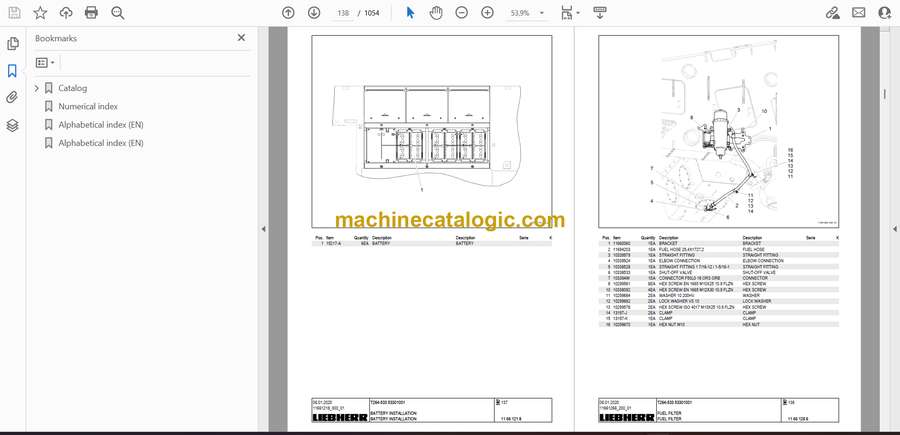Expand the Catalog bookmark
This screenshot has height=435, width=900.
pyautogui.click(x=37, y=88)
